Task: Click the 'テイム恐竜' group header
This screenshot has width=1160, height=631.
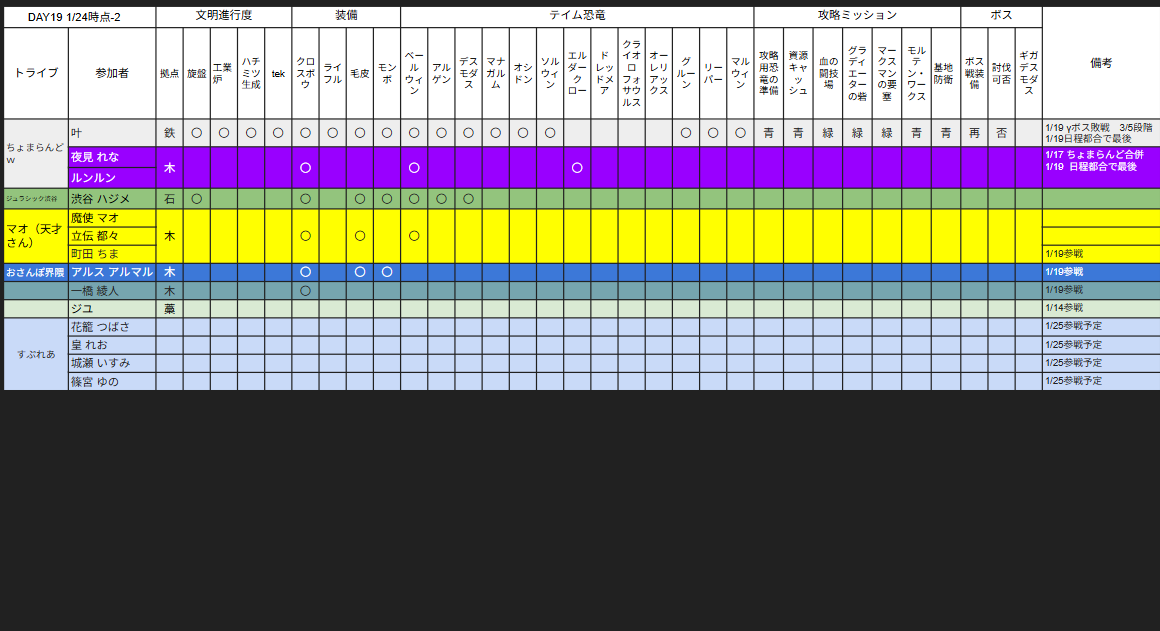Action: [577, 17]
